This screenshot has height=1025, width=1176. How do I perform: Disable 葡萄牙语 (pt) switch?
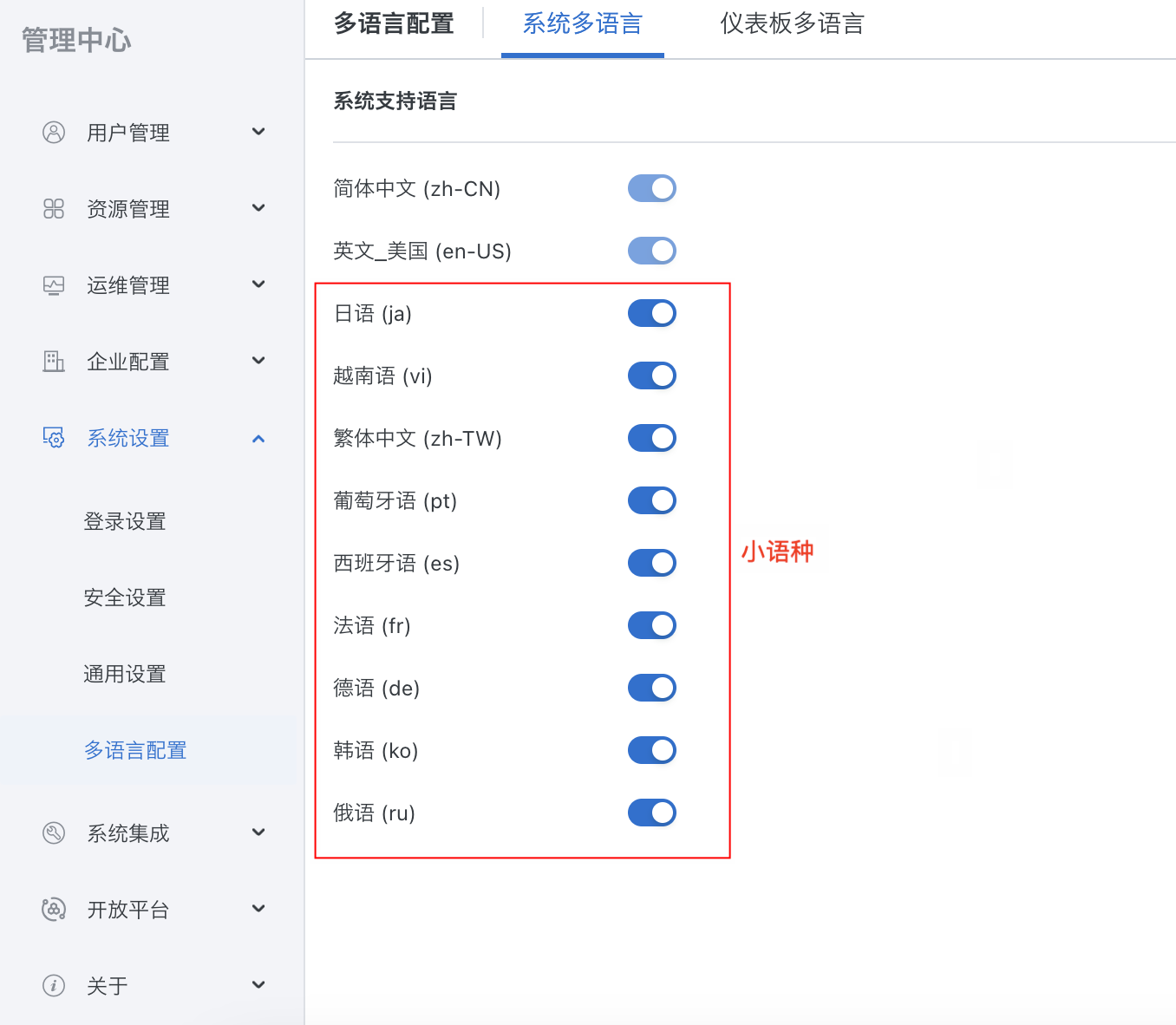pos(652,500)
